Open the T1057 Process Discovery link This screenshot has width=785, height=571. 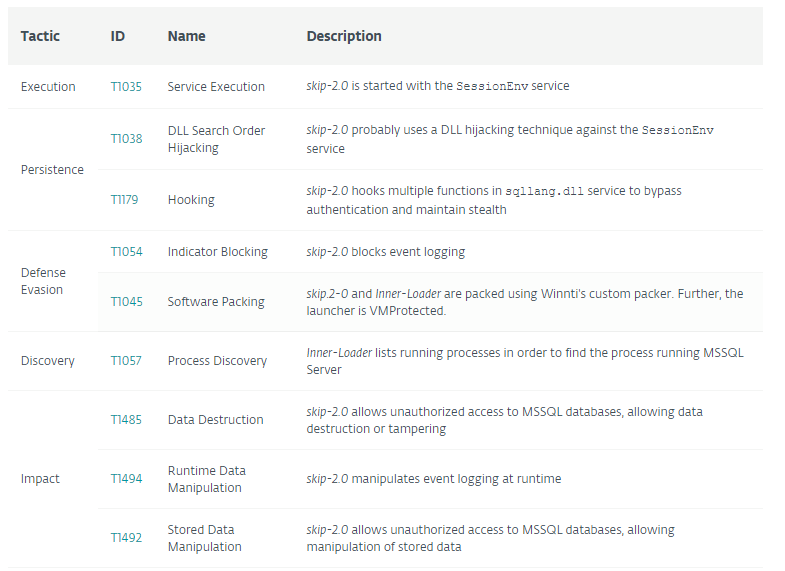(x=126, y=361)
